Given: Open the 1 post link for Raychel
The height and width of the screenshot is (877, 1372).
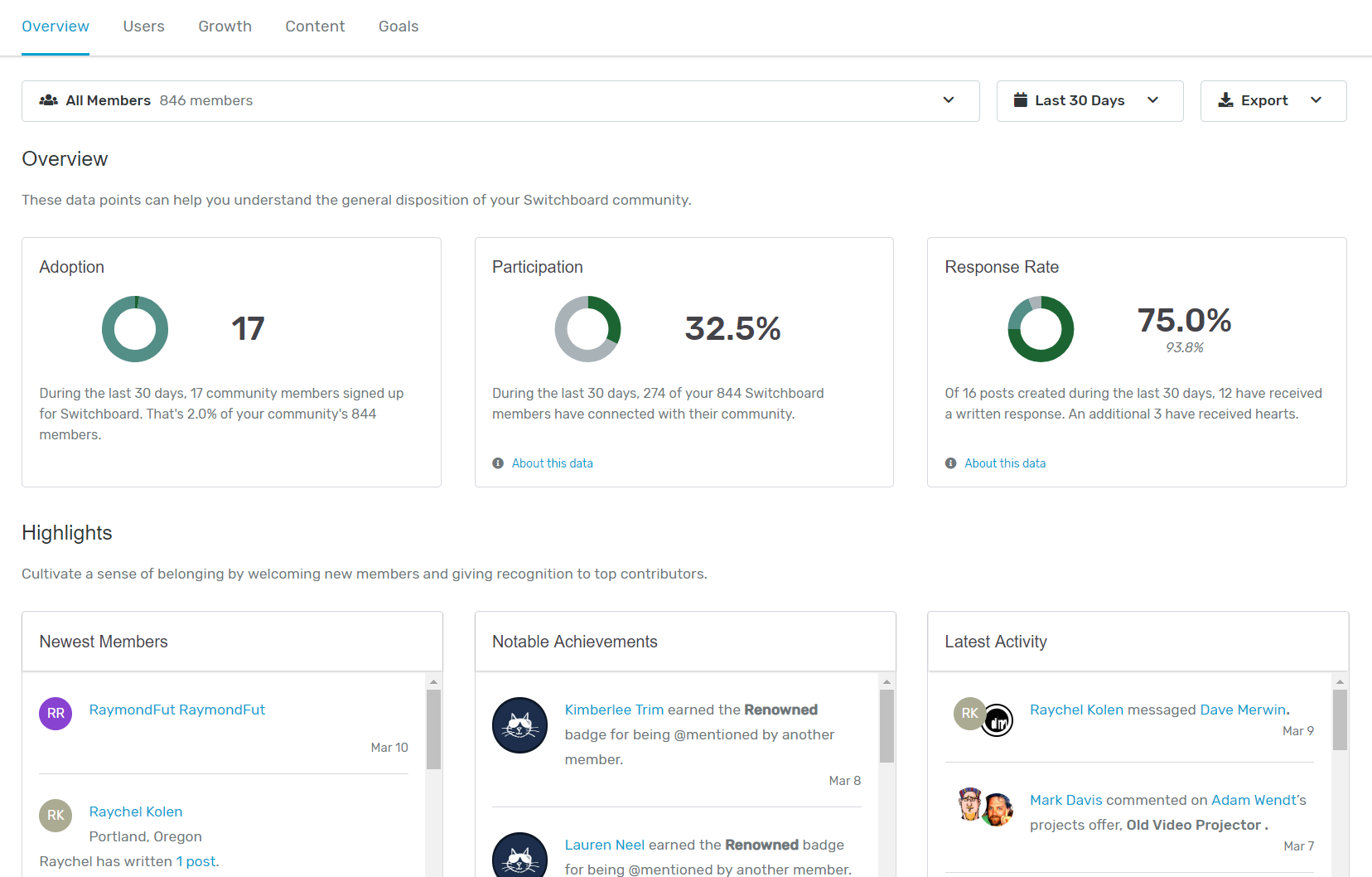Looking at the screenshot, I should pos(196,861).
